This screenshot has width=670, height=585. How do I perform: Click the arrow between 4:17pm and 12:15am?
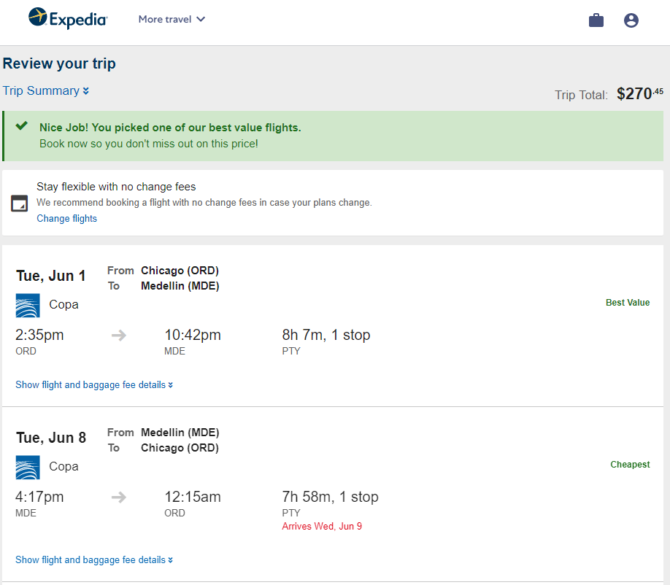click(x=119, y=497)
